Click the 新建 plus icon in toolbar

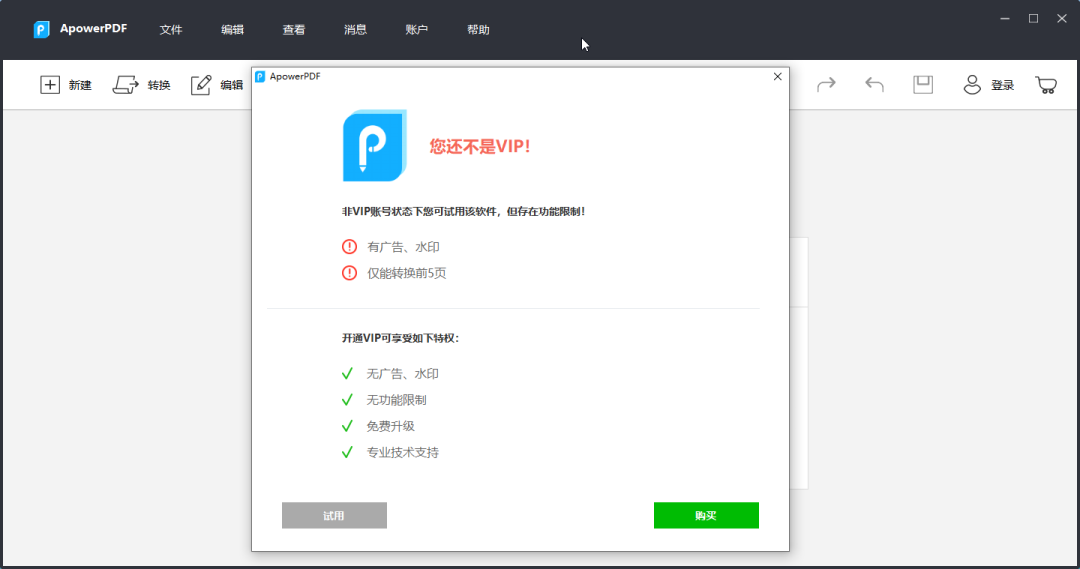pos(50,85)
